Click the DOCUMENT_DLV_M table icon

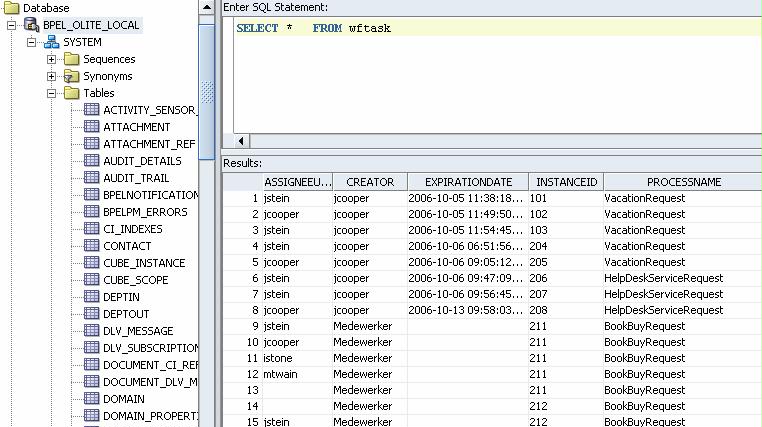coord(91,381)
